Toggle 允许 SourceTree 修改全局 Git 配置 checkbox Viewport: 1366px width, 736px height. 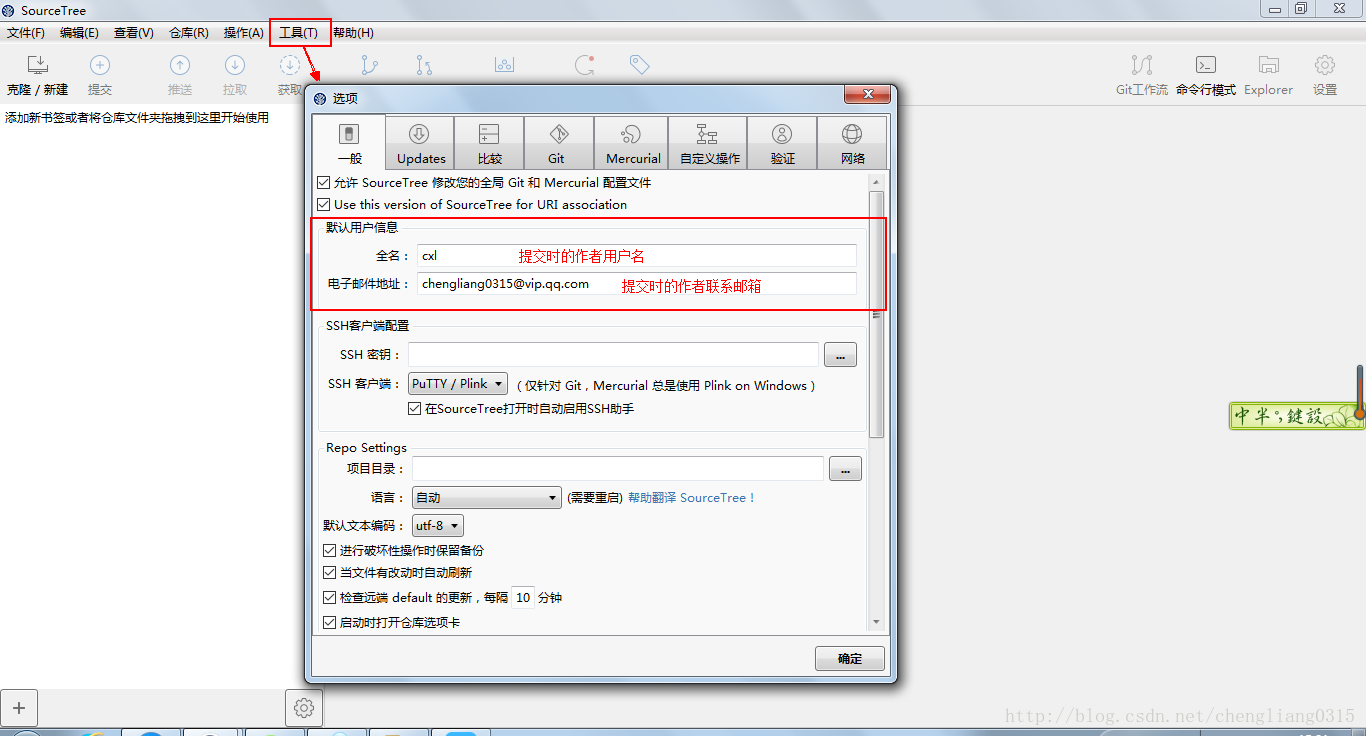[323, 183]
